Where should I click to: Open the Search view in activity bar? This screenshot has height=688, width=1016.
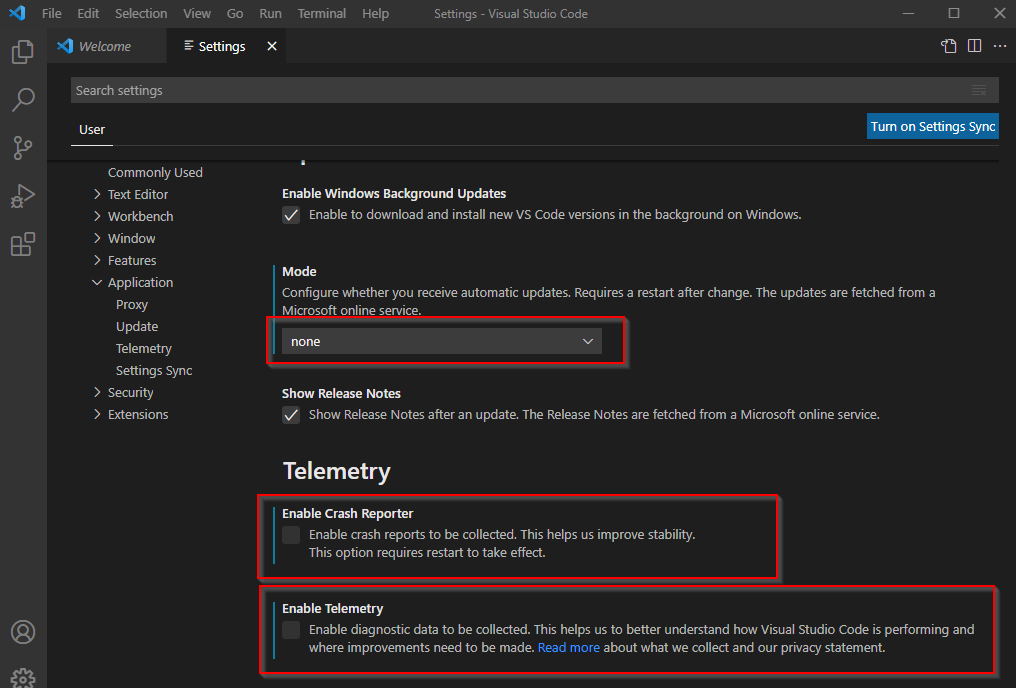(23, 100)
